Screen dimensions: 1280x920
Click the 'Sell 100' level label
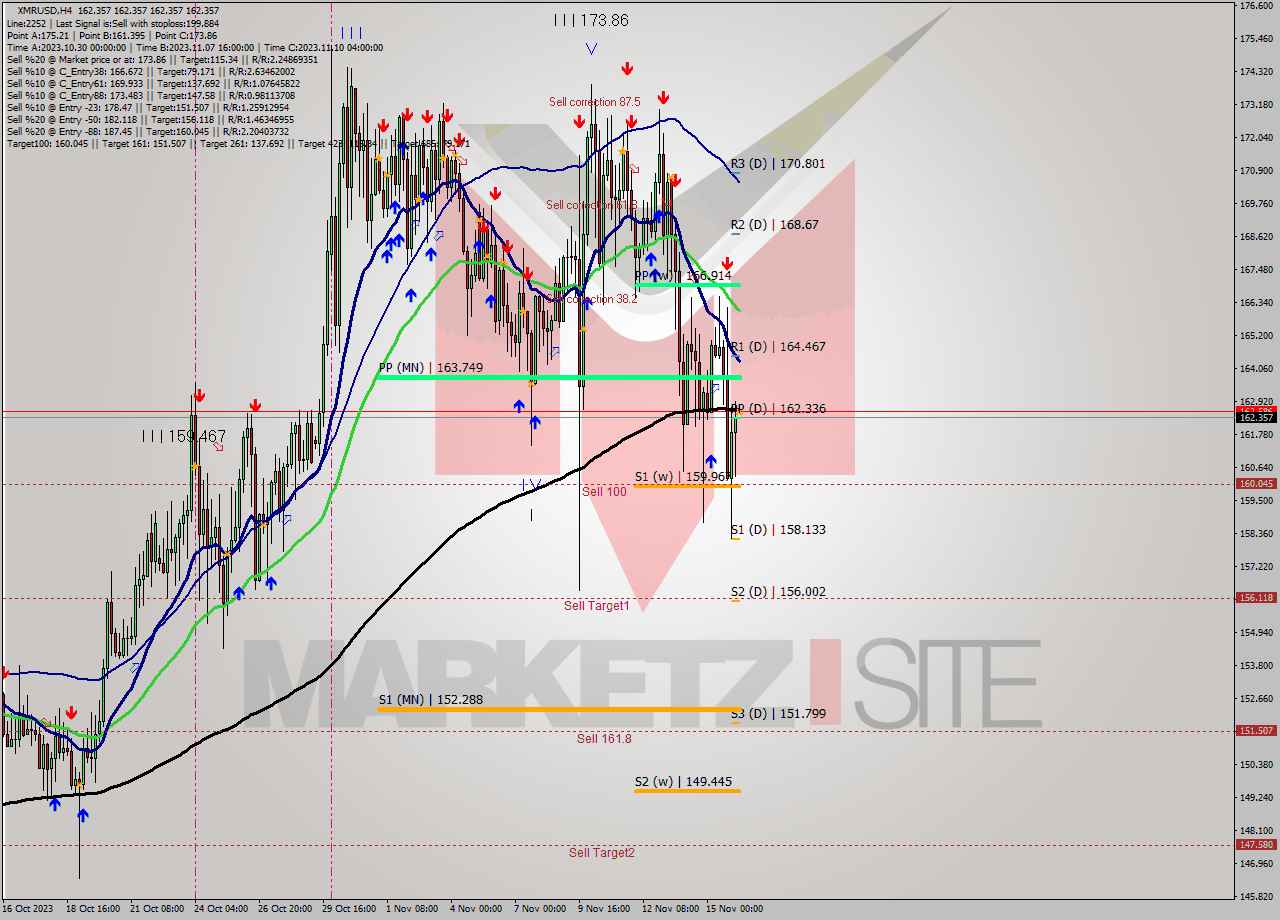click(x=604, y=492)
